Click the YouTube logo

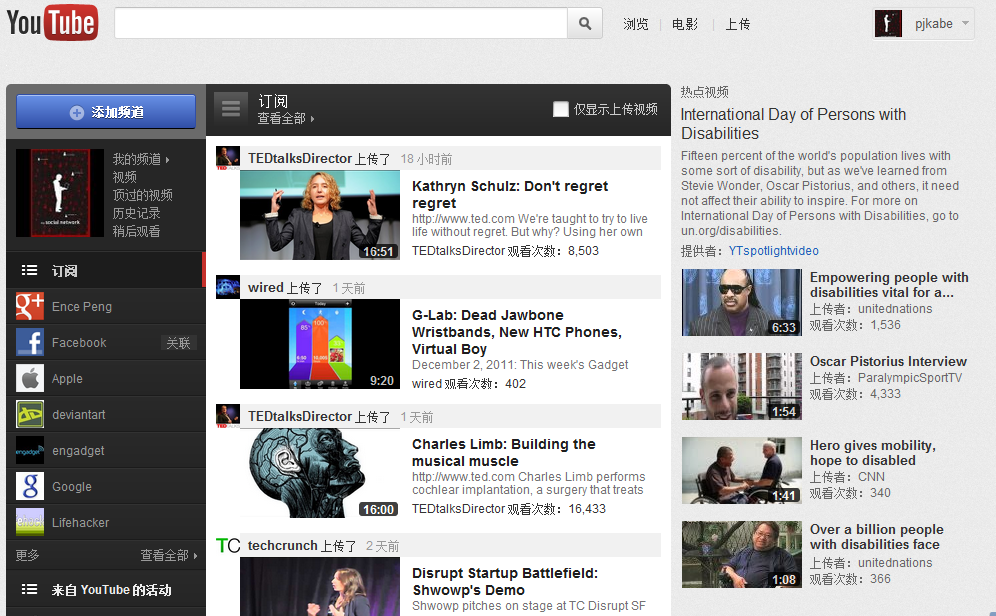52,23
